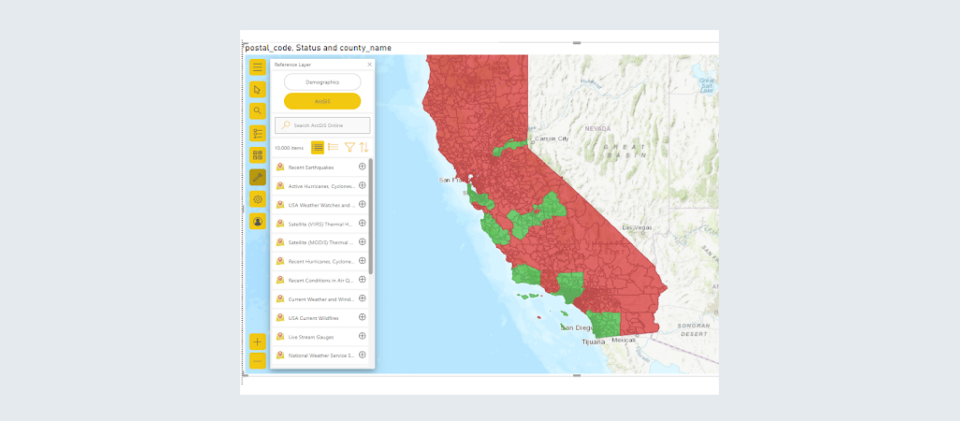Zoom in on the map
Screen dimensions: 960x421
point(258,341)
